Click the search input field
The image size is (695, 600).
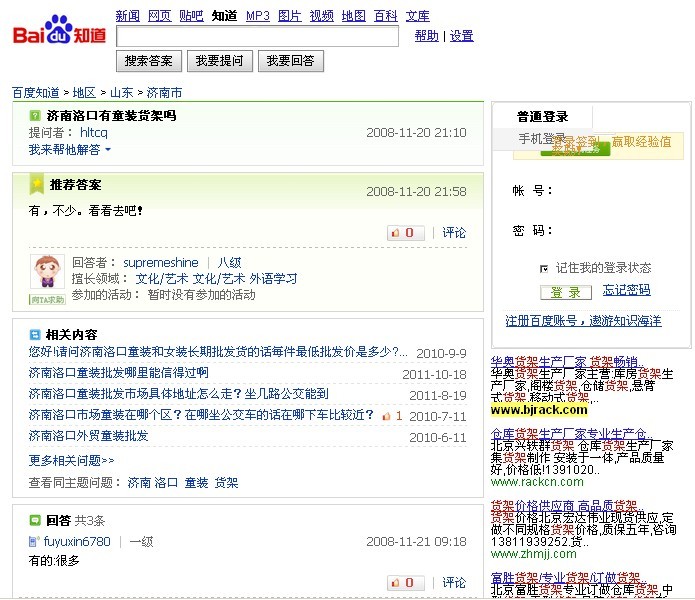coord(257,37)
